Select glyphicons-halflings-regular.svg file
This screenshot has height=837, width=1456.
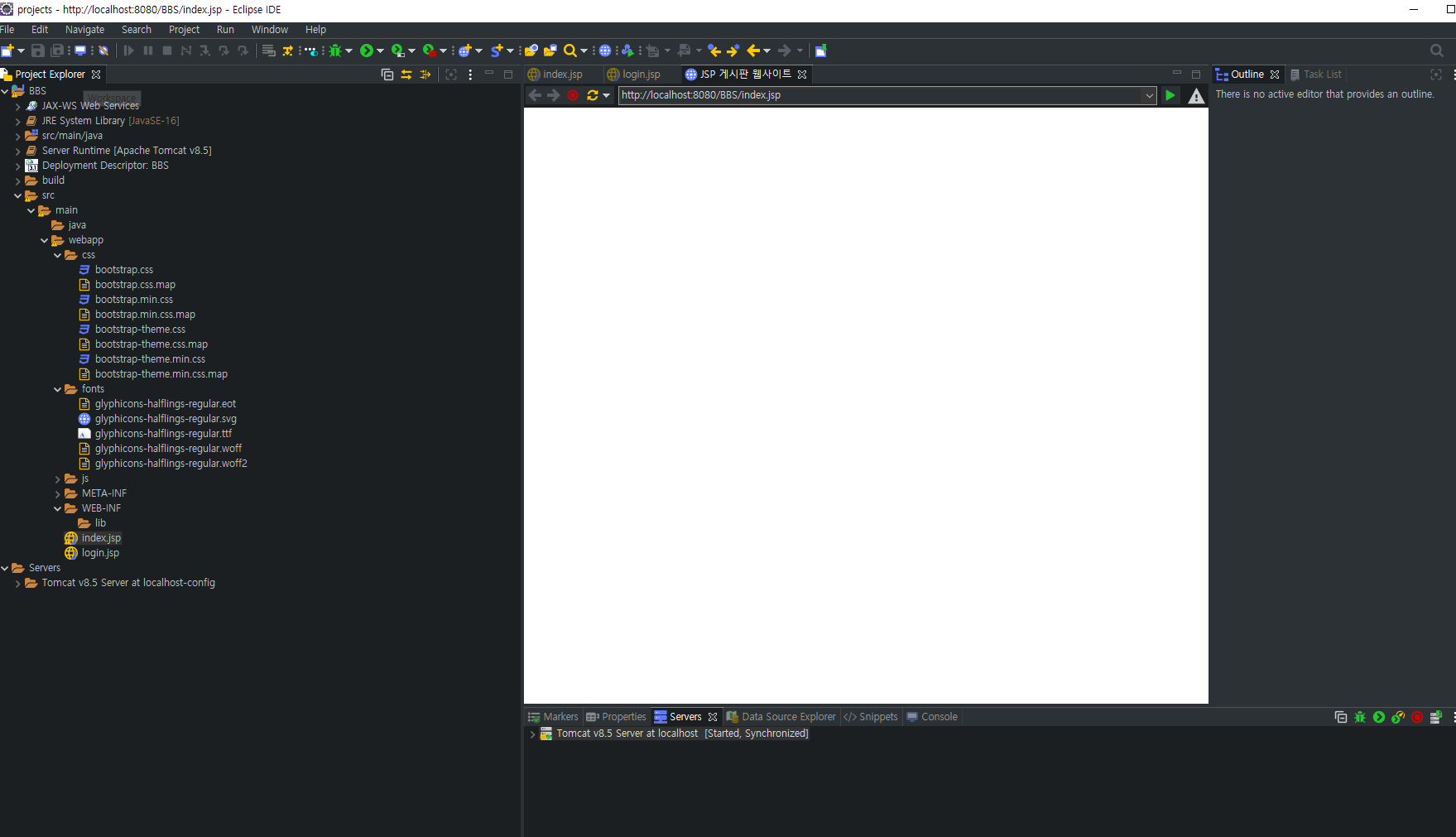tap(166, 419)
